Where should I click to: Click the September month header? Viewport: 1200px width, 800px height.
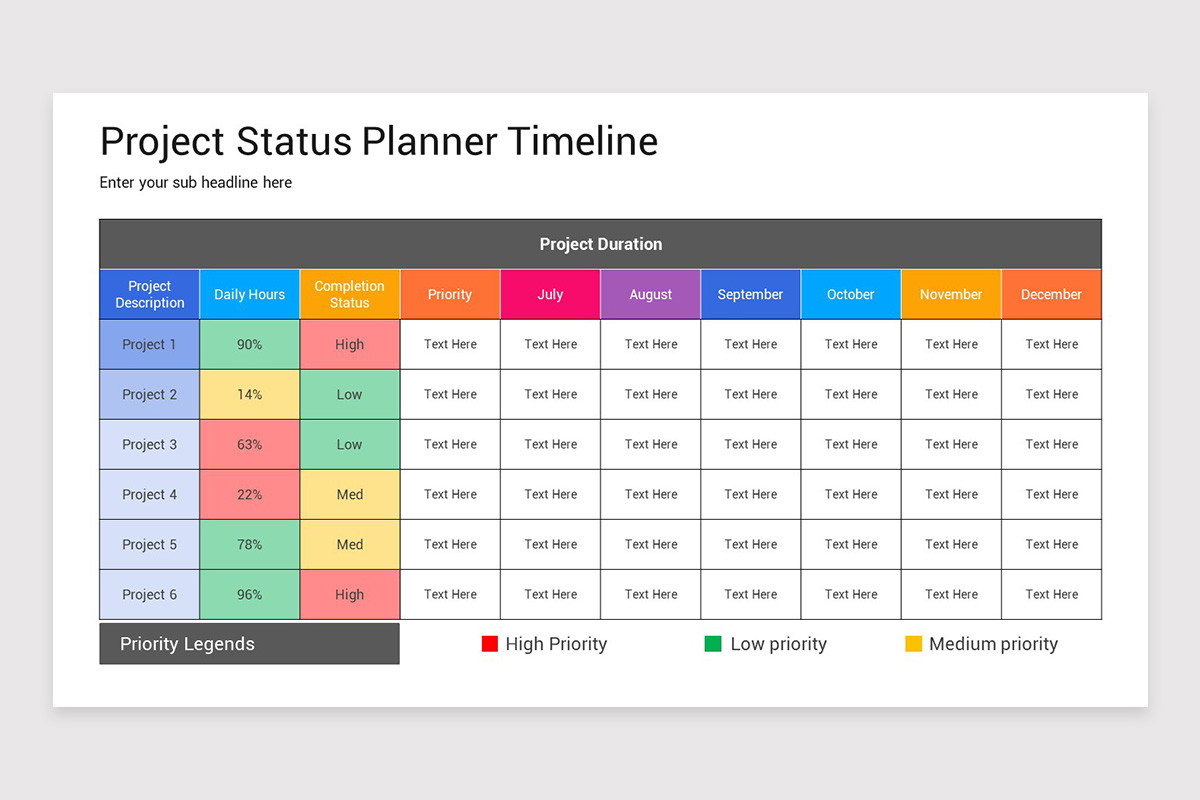[x=750, y=294]
